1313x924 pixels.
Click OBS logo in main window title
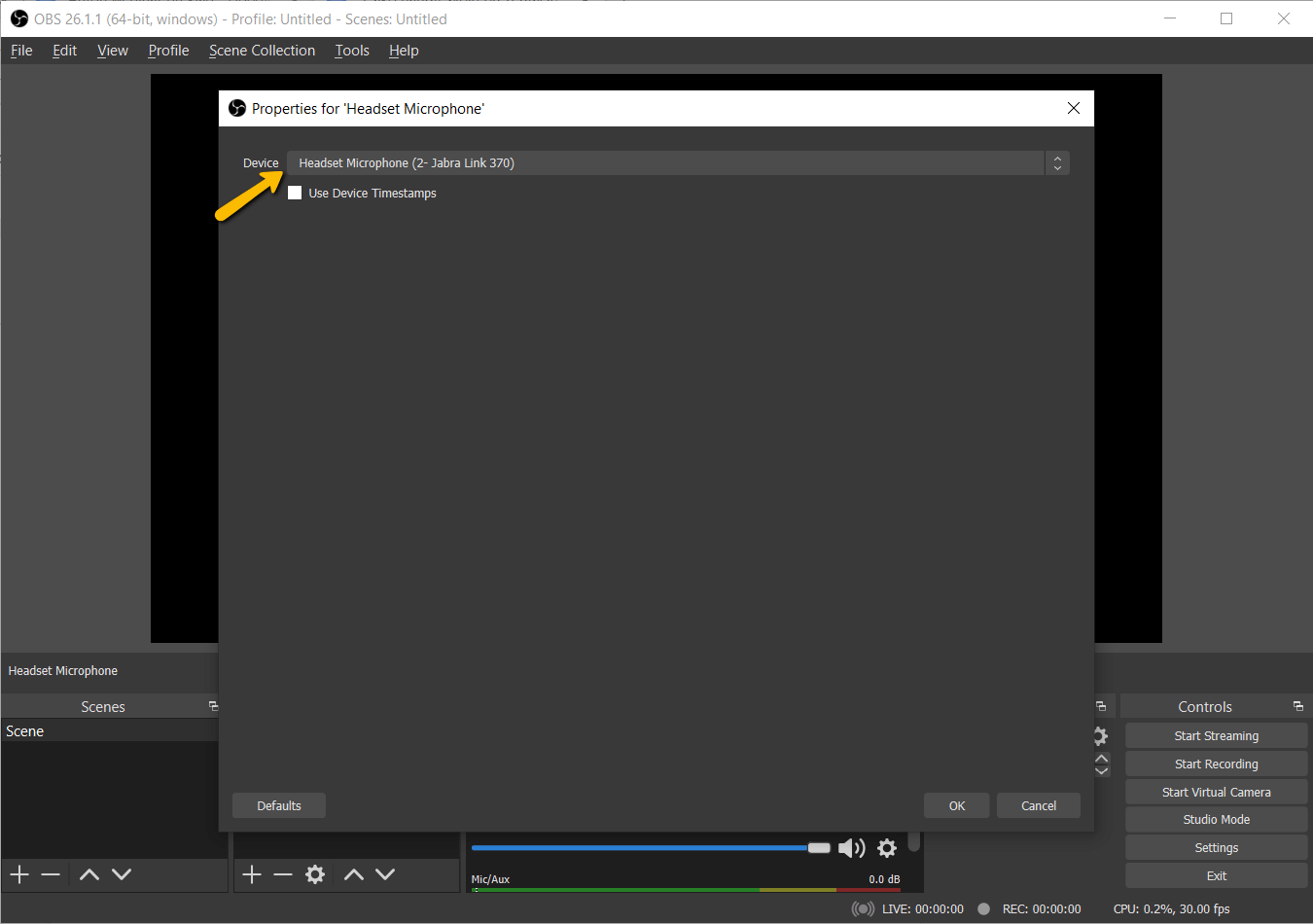pos(19,18)
